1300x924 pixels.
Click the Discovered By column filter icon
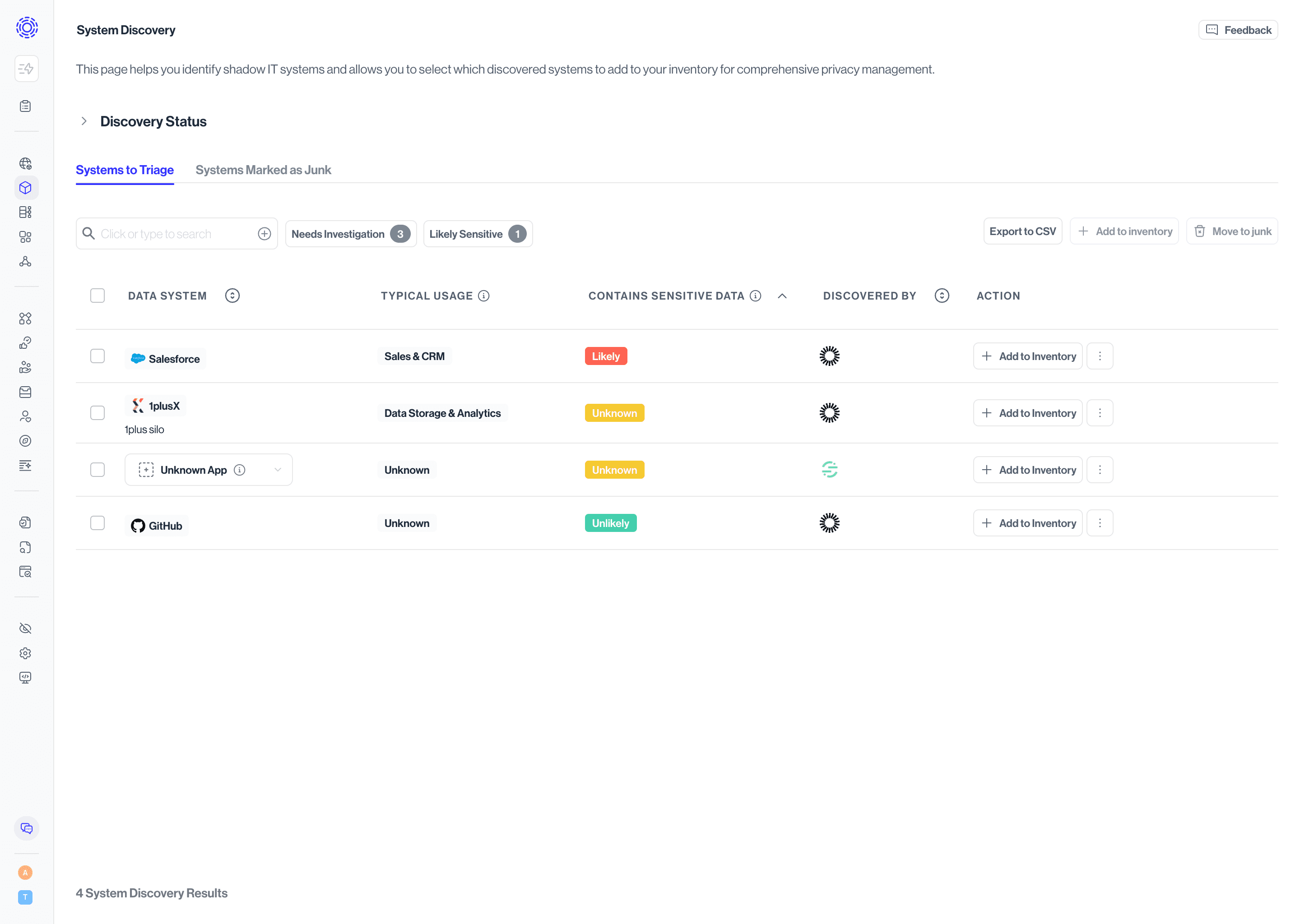pos(942,296)
